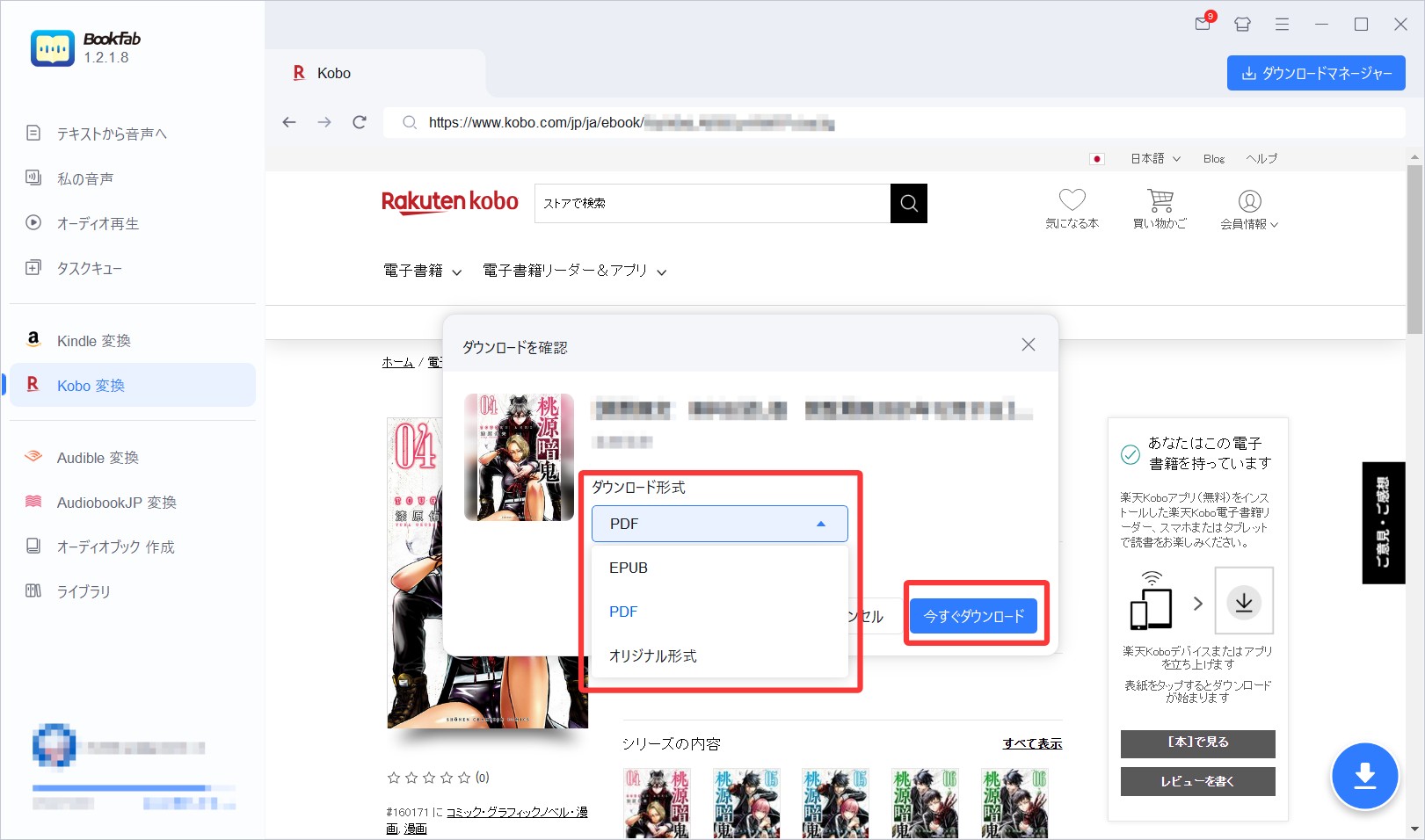Click the Rakuten Kobo search magnifier button
The height and width of the screenshot is (840, 1425).
click(x=908, y=204)
